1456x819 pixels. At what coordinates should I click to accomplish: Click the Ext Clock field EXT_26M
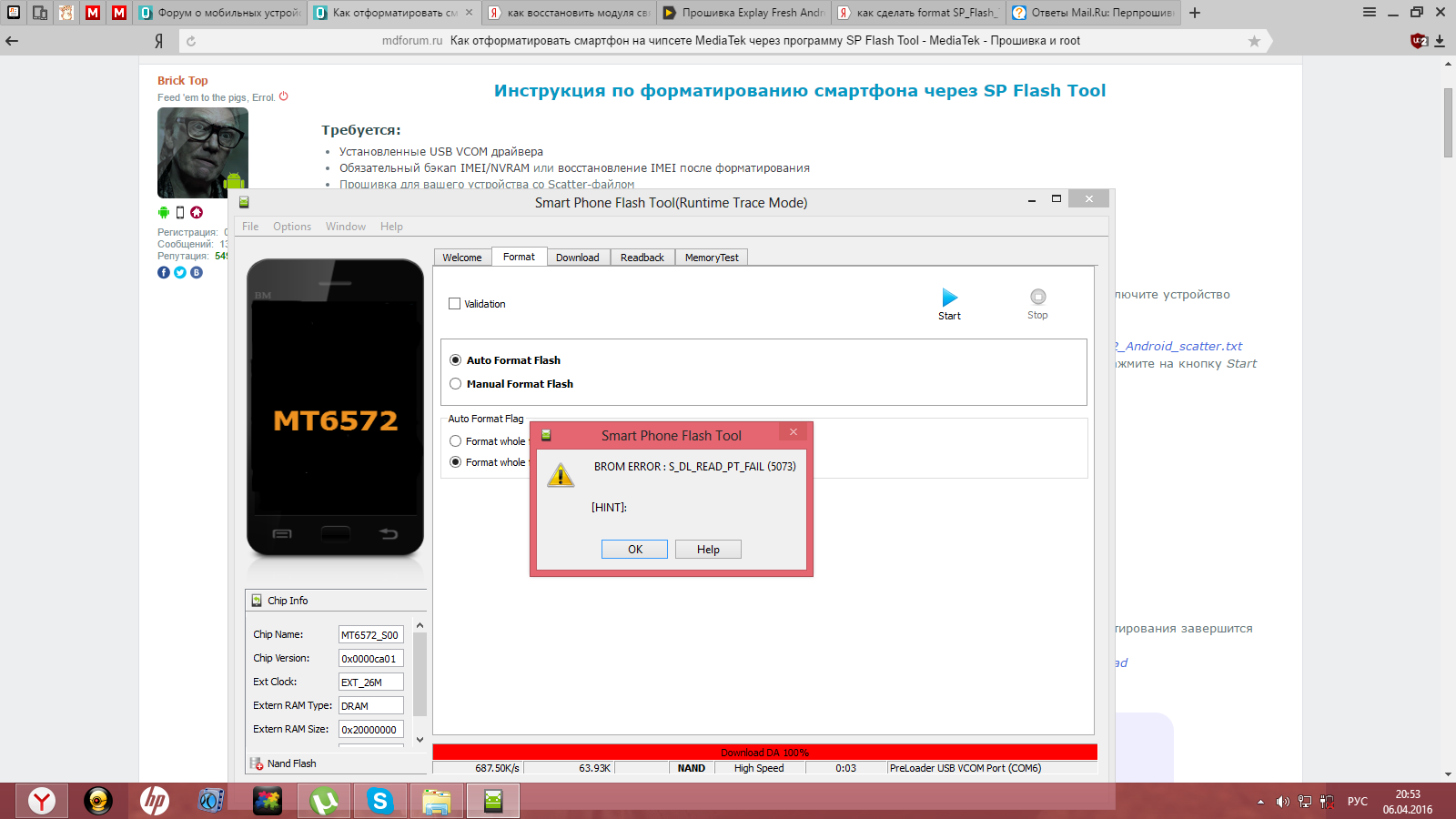coord(370,682)
